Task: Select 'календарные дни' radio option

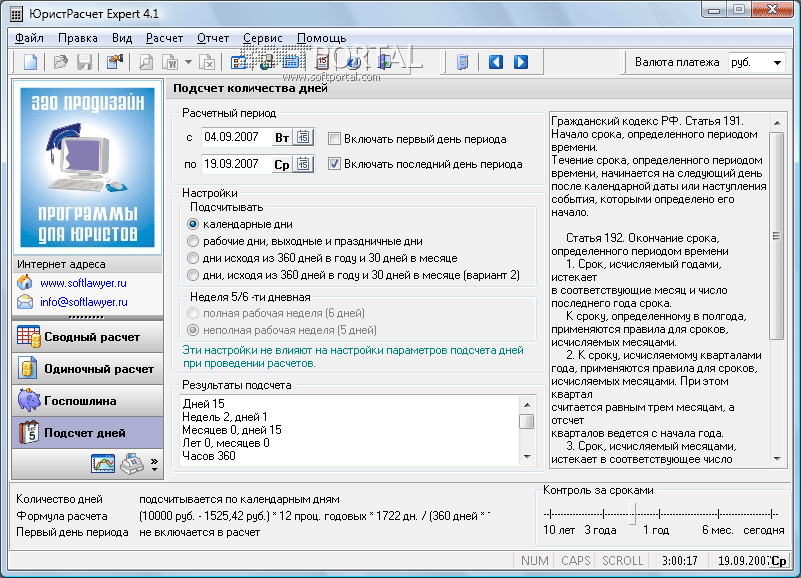Action: pyautogui.click(x=193, y=224)
